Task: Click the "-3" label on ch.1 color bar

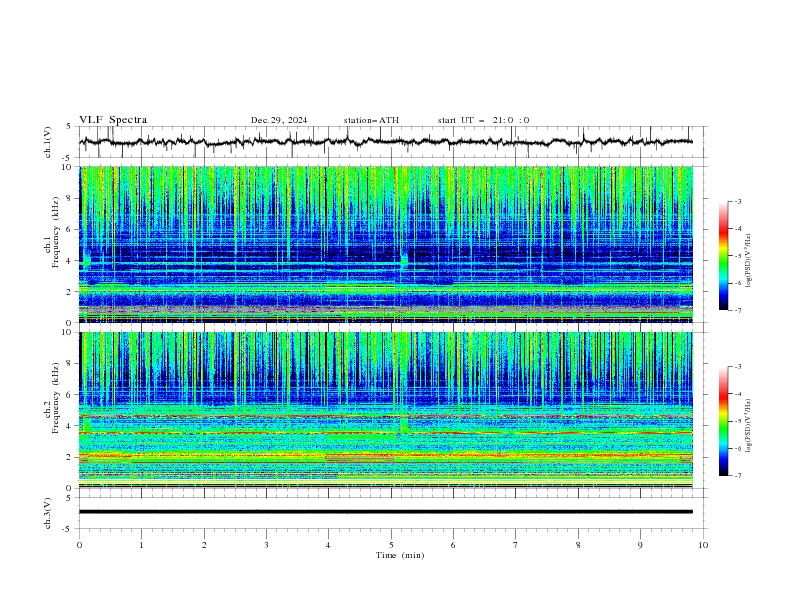Action: 737,201
